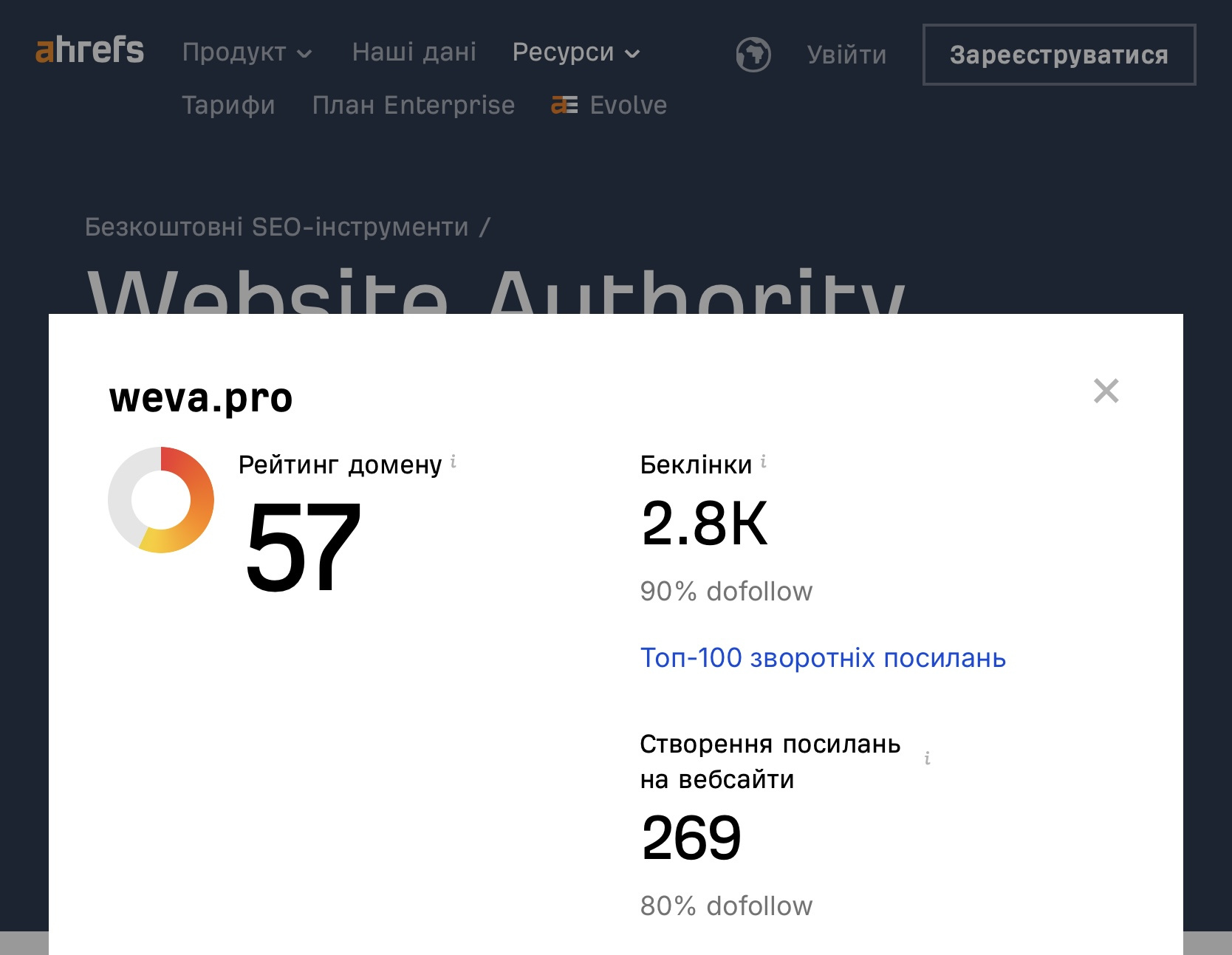This screenshot has height=955, width=1232.
Task: Click the linking websites count 269
Action: pyautogui.click(x=691, y=838)
